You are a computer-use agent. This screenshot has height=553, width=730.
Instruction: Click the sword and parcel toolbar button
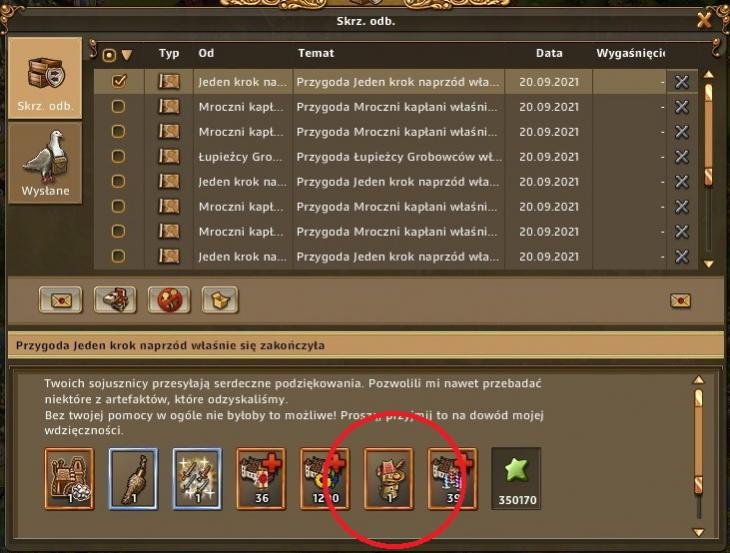(x=115, y=300)
